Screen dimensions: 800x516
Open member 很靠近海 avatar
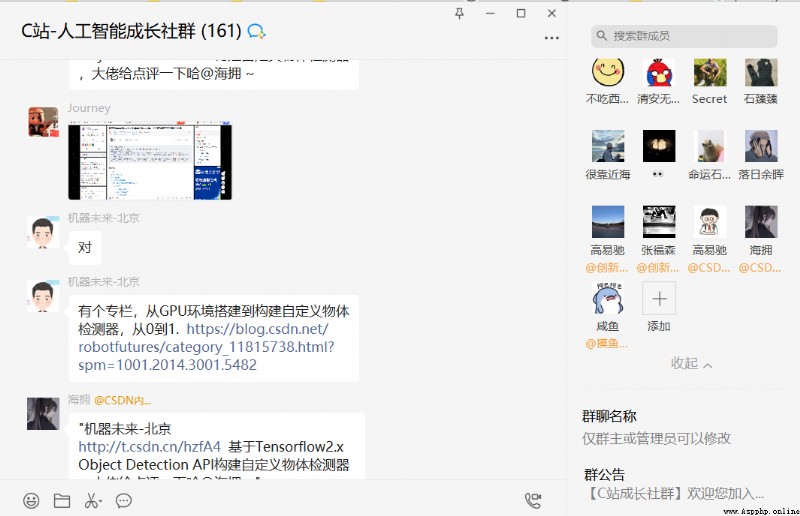click(608, 146)
